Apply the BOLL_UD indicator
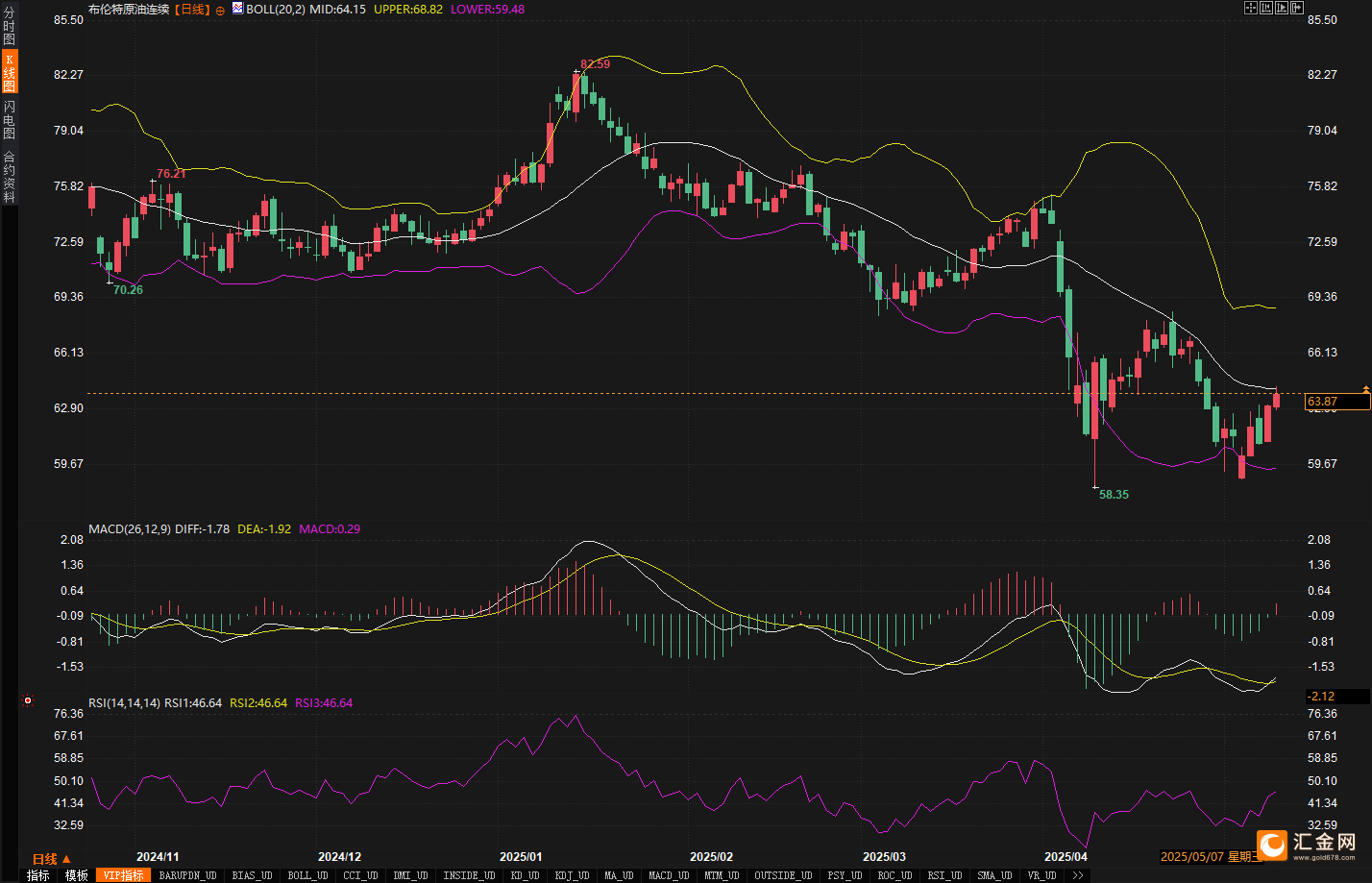 [307, 875]
